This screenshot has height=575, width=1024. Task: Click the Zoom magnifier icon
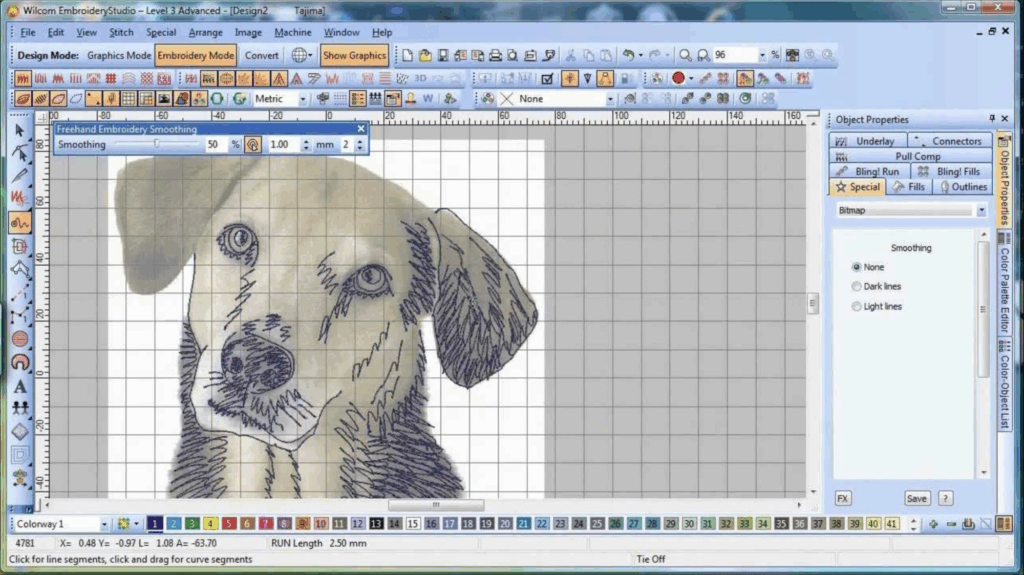click(x=685, y=56)
